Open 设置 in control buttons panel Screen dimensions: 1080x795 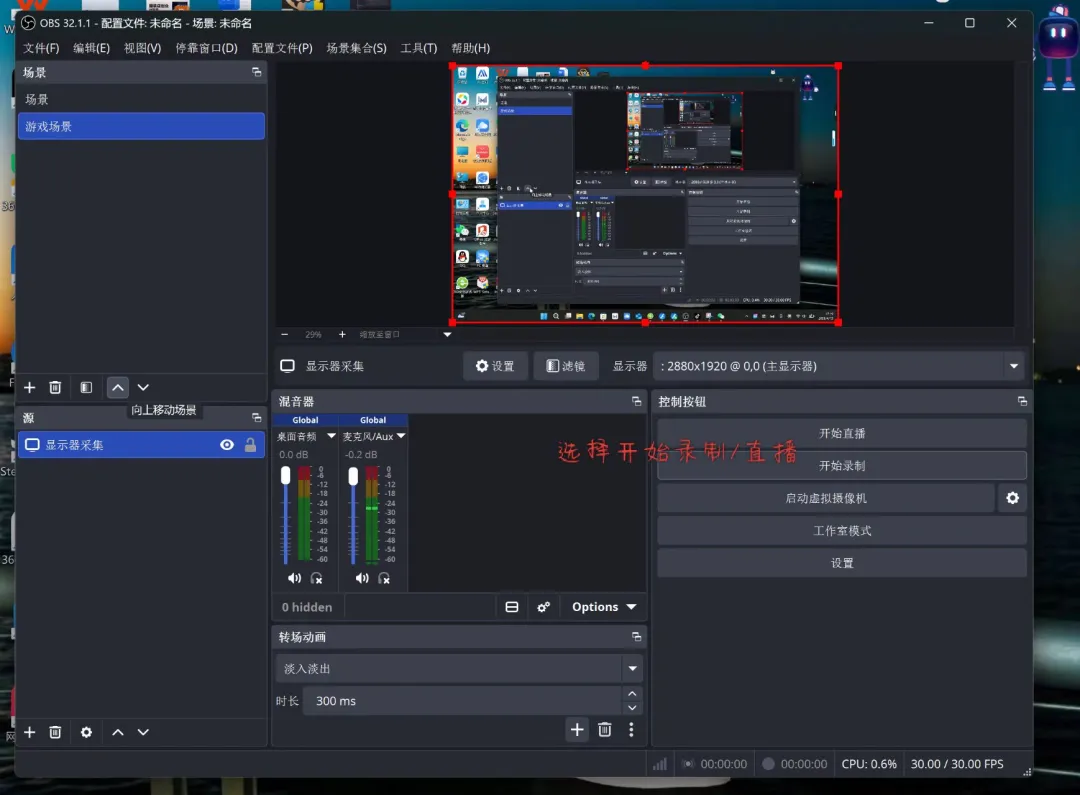click(x=842, y=562)
